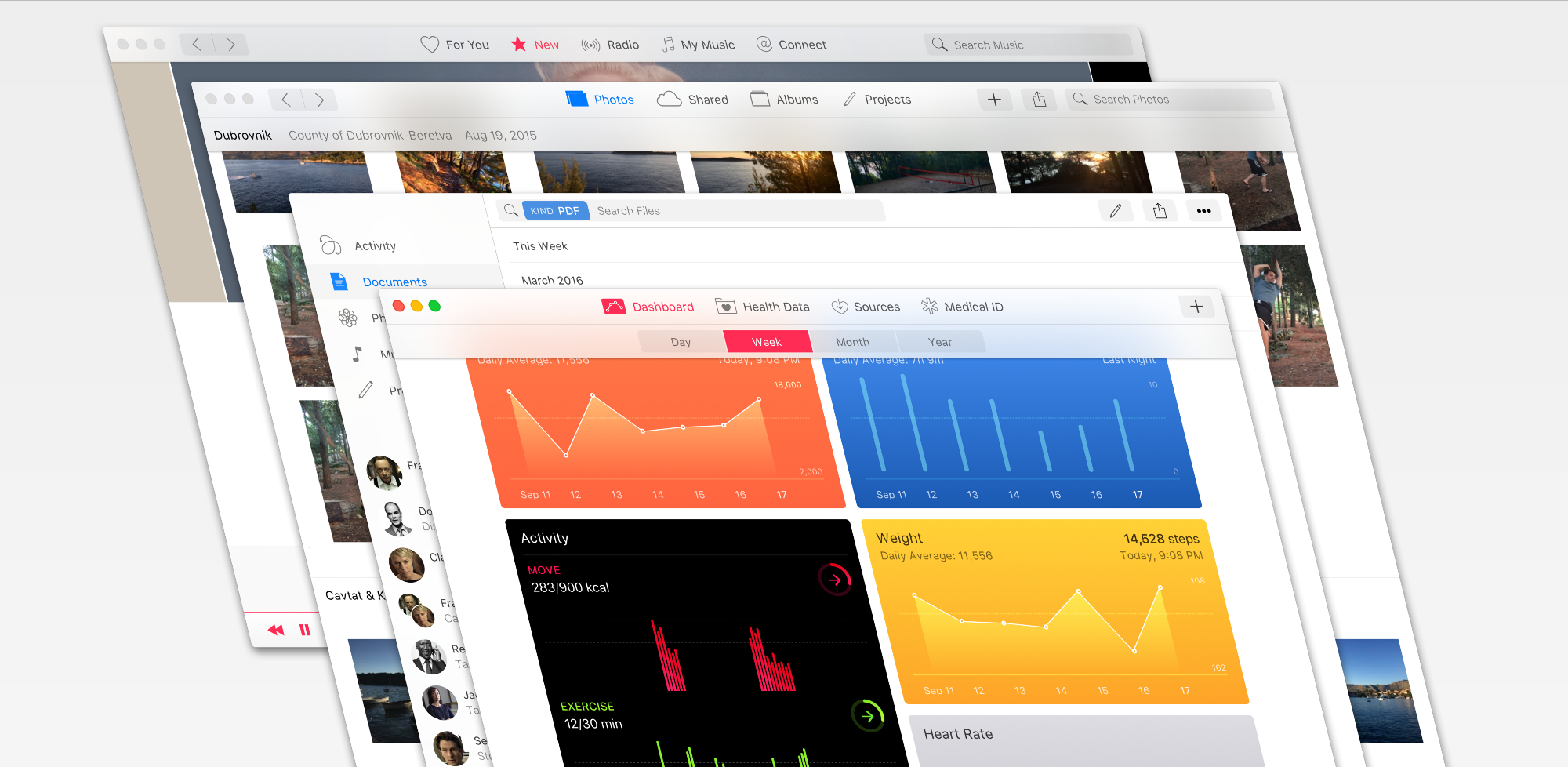Click the share button in Photos toolbar
Screen dimensions: 1568x767
click(1040, 100)
